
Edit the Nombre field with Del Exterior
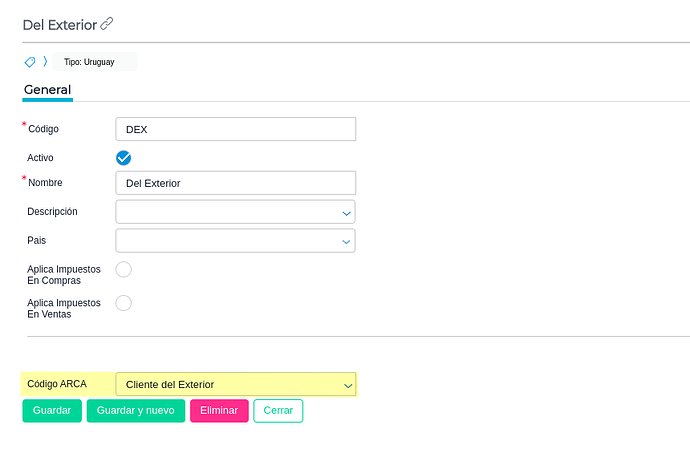235,183
